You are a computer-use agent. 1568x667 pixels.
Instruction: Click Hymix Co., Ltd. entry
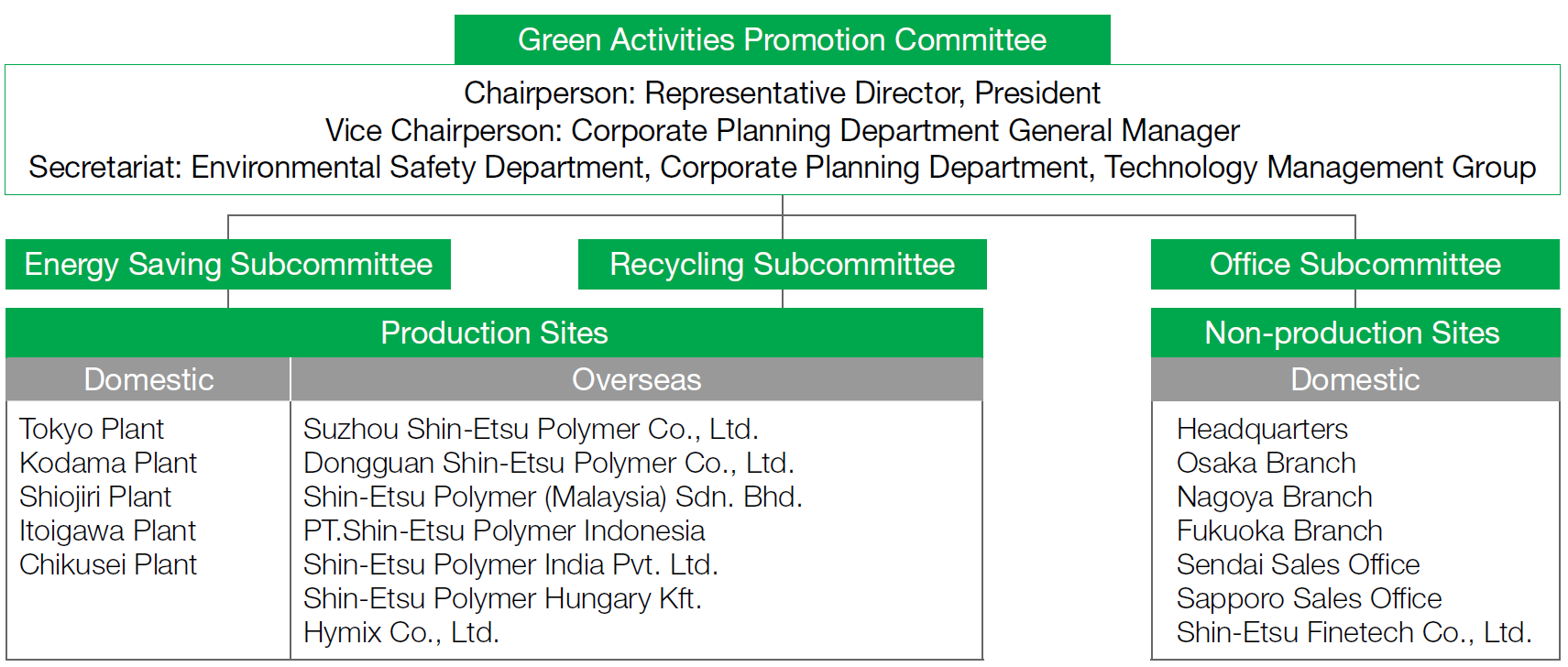tap(401, 632)
